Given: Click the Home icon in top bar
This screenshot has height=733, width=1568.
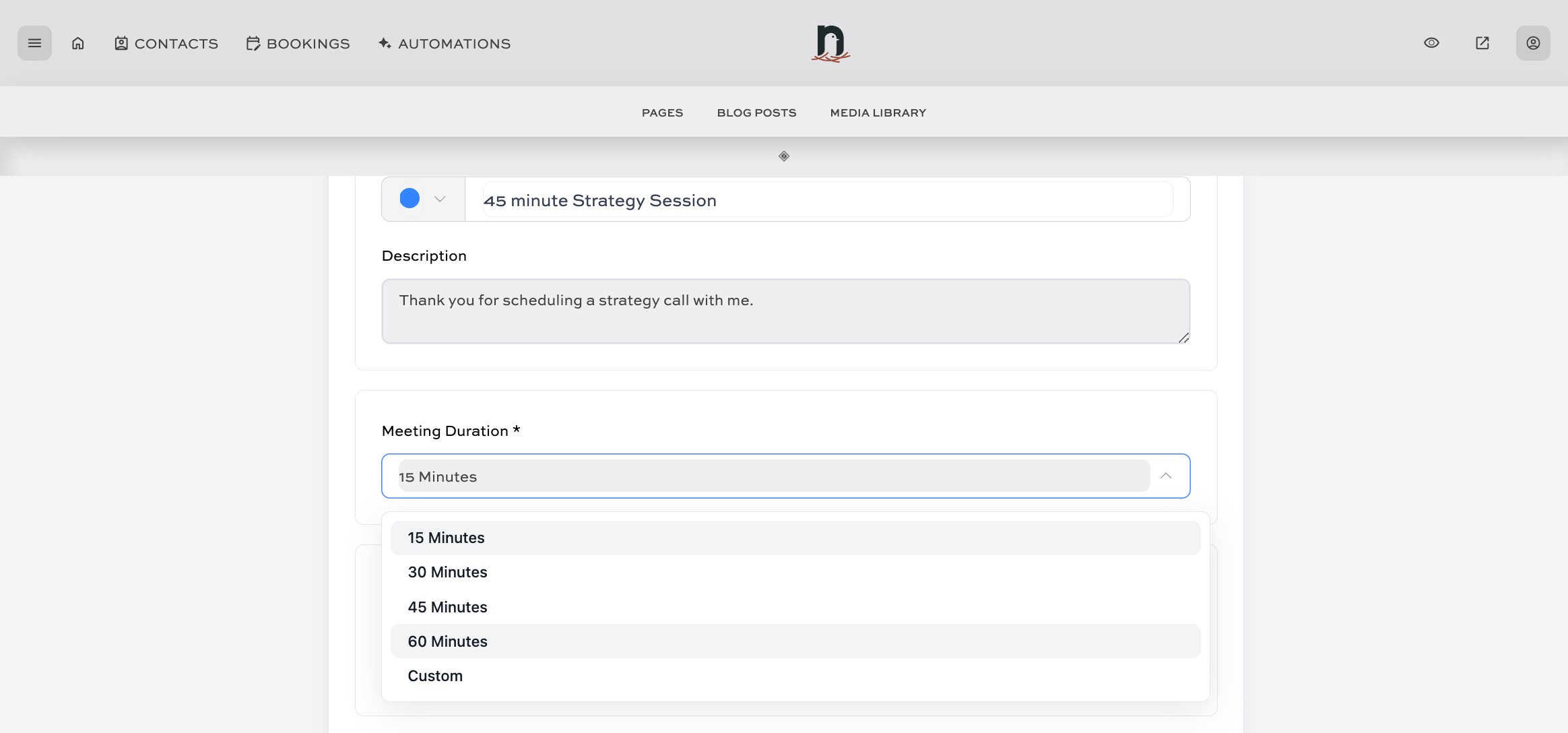Looking at the screenshot, I should [x=77, y=42].
